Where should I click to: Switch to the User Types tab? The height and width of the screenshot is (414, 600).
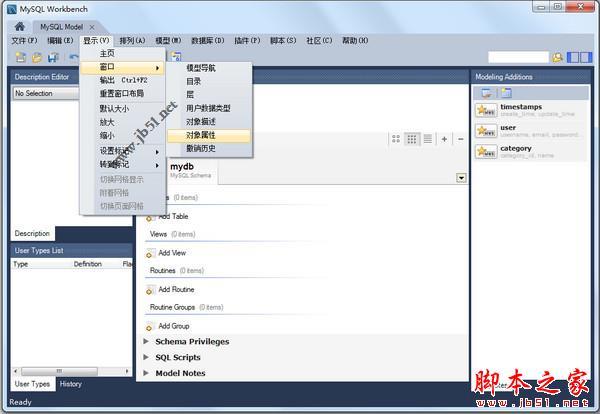click(33, 384)
